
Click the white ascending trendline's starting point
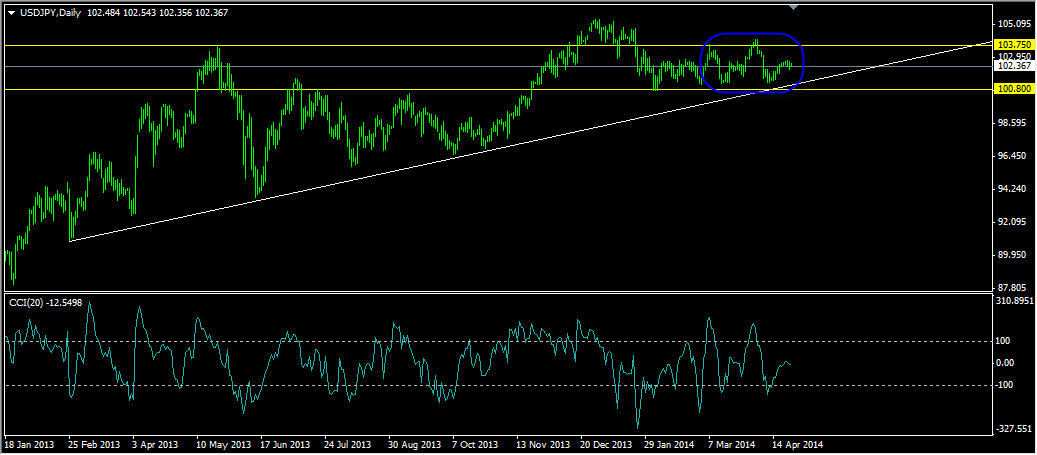pyautogui.click(x=69, y=241)
